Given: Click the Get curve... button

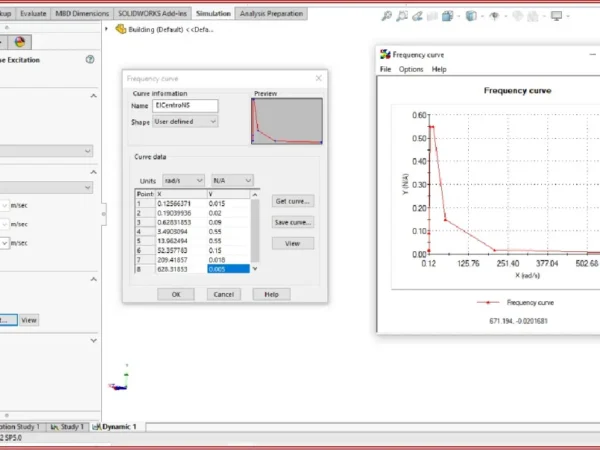Looking at the screenshot, I should (293, 201).
